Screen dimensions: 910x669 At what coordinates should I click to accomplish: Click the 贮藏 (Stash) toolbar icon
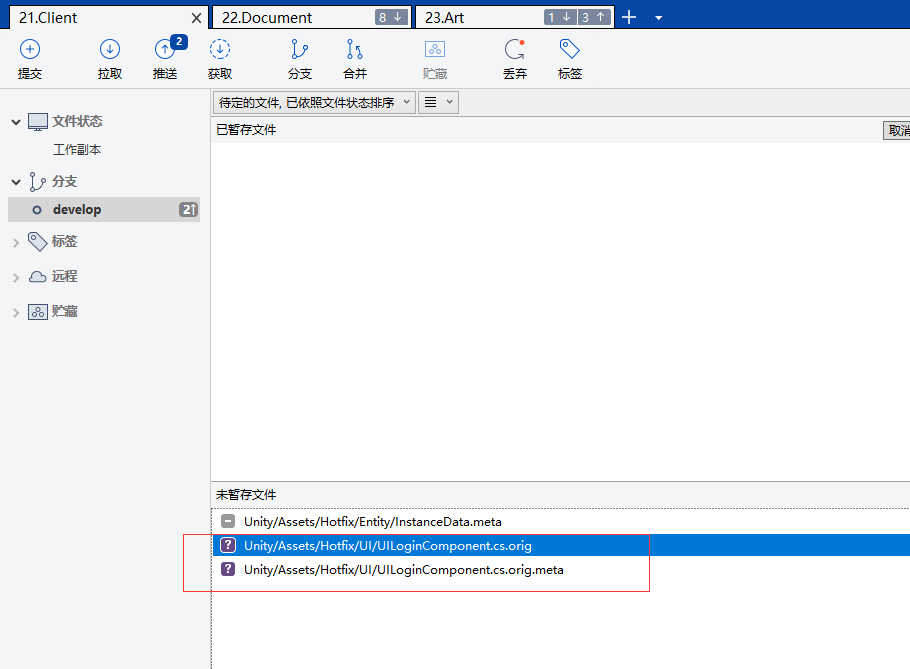click(435, 50)
